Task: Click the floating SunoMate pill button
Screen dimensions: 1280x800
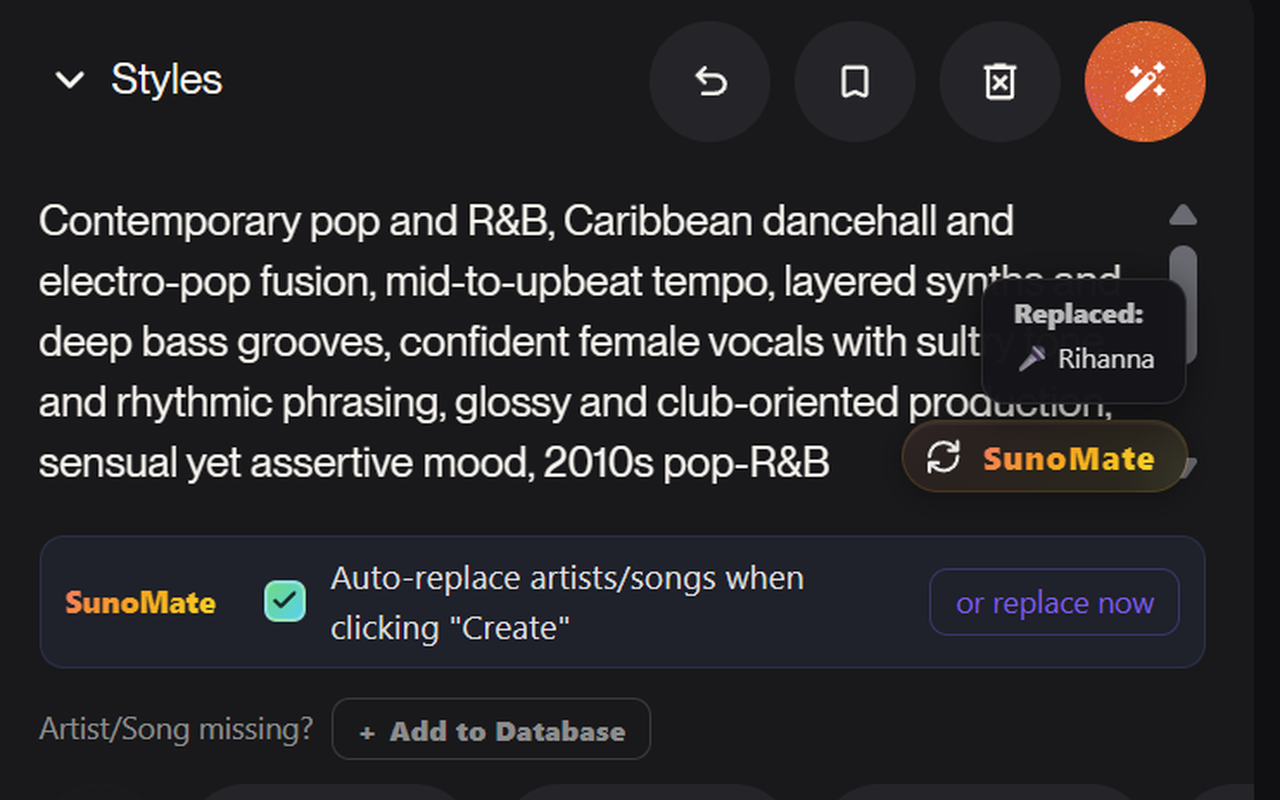Action: pos(1045,458)
